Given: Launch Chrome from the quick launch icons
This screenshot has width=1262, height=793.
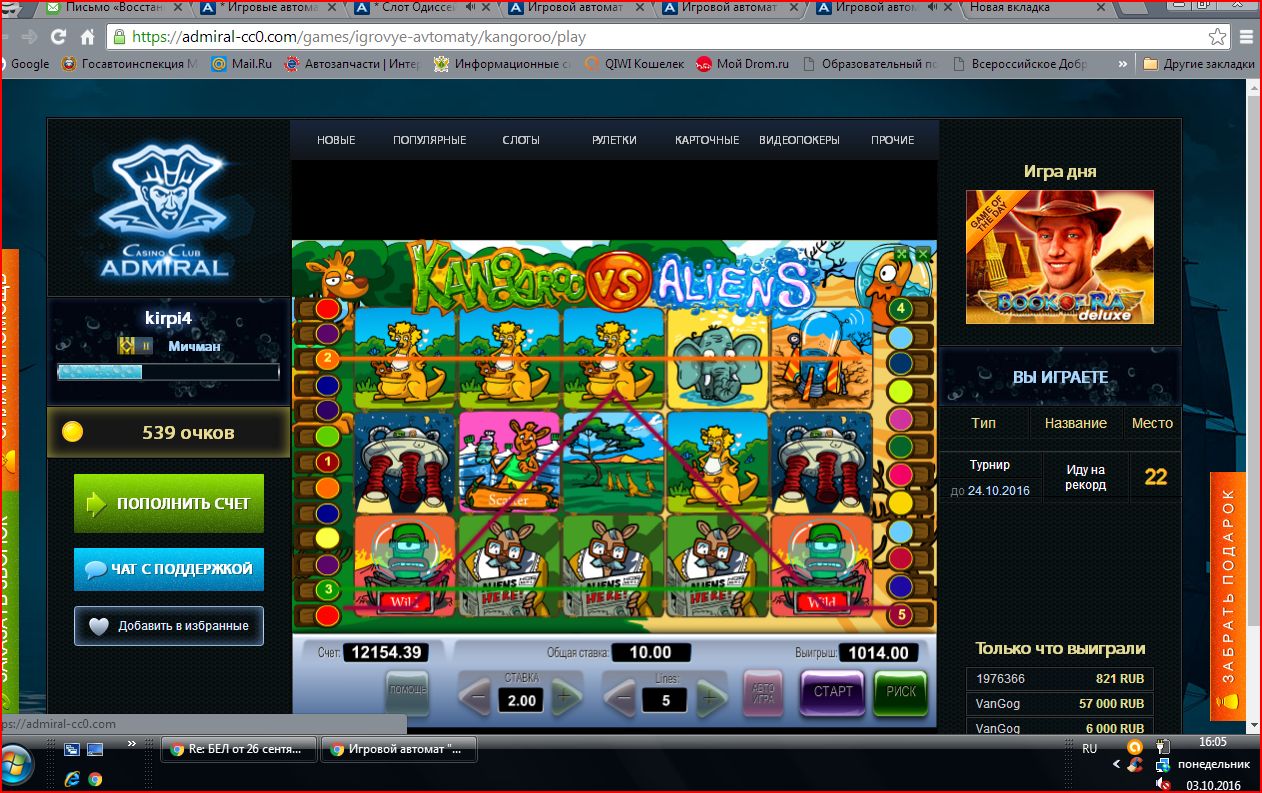Looking at the screenshot, I should (95, 778).
